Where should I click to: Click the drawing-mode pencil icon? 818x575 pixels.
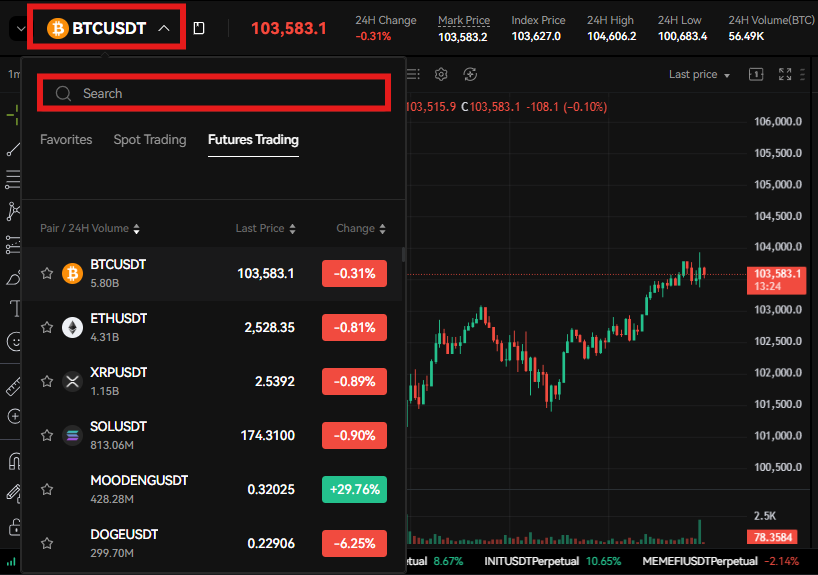pos(13,493)
